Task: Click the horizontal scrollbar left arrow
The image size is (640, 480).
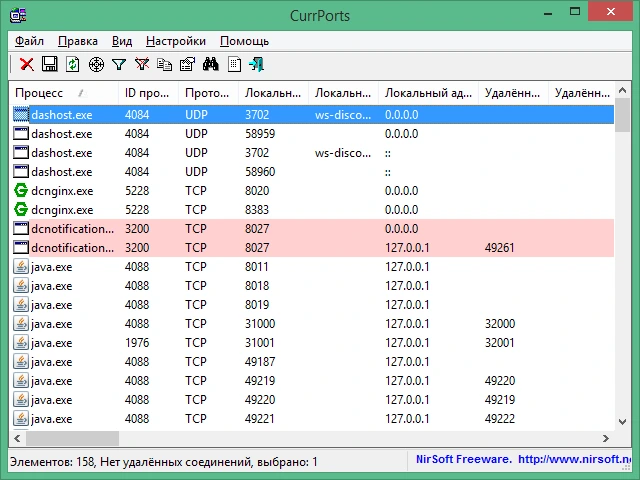Action: pos(17,438)
